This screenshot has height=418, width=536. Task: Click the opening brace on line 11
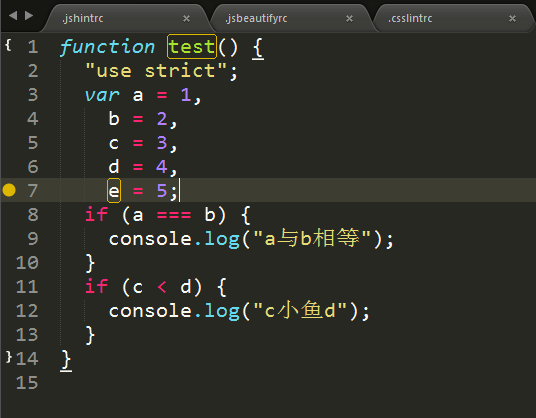coord(222,287)
